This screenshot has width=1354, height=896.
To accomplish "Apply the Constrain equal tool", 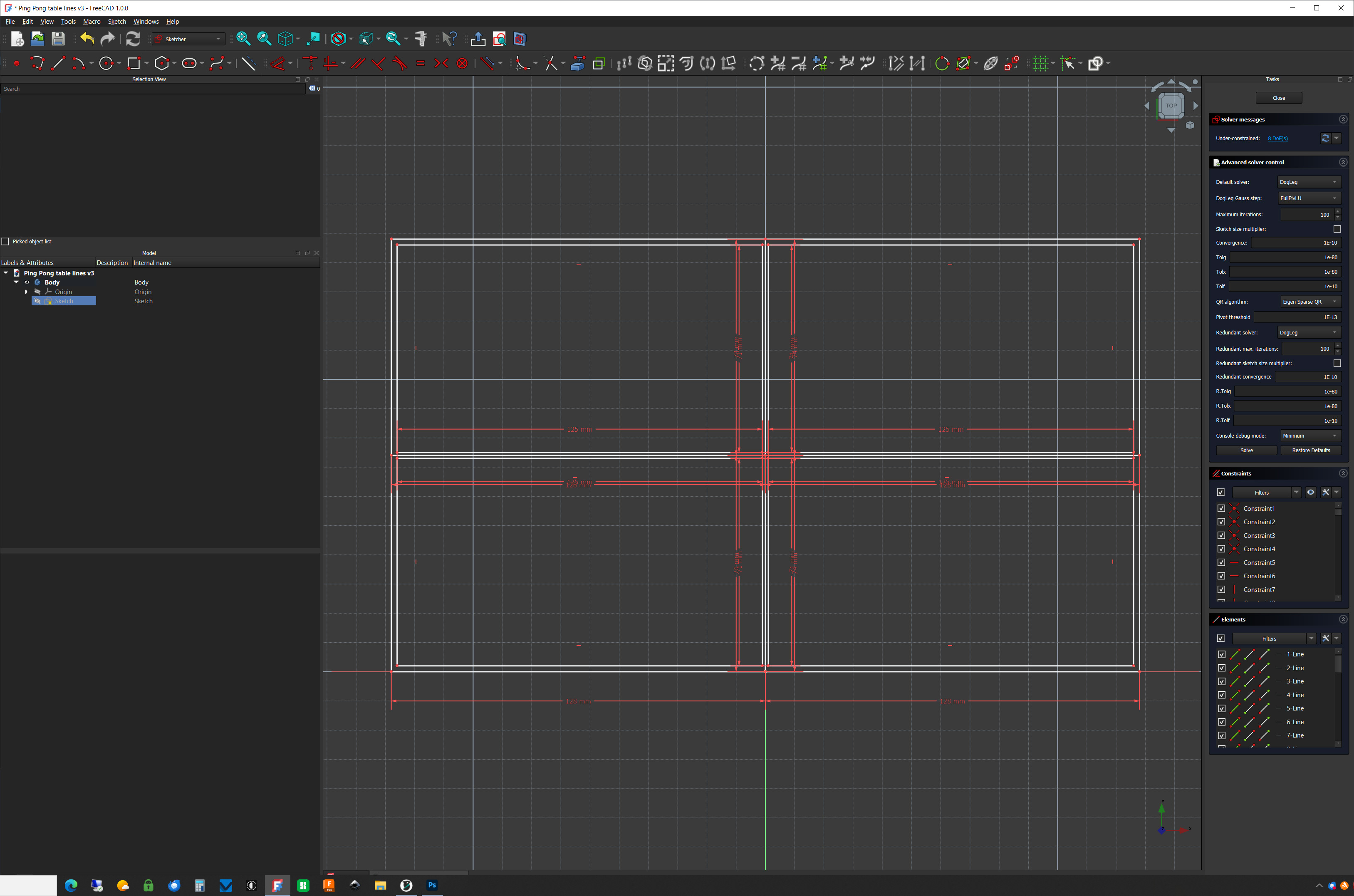I will coord(421,63).
